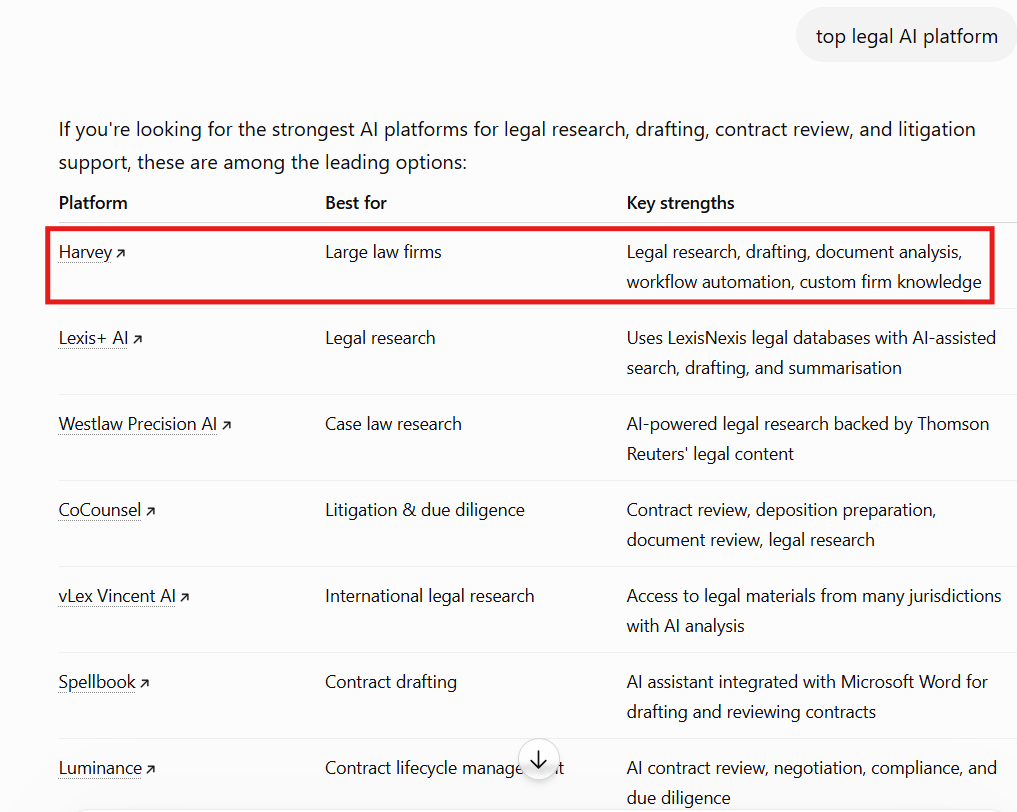
Task: Click the external arrow icon beside Westlaw Precision AI
Action: click(x=226, y=425)
